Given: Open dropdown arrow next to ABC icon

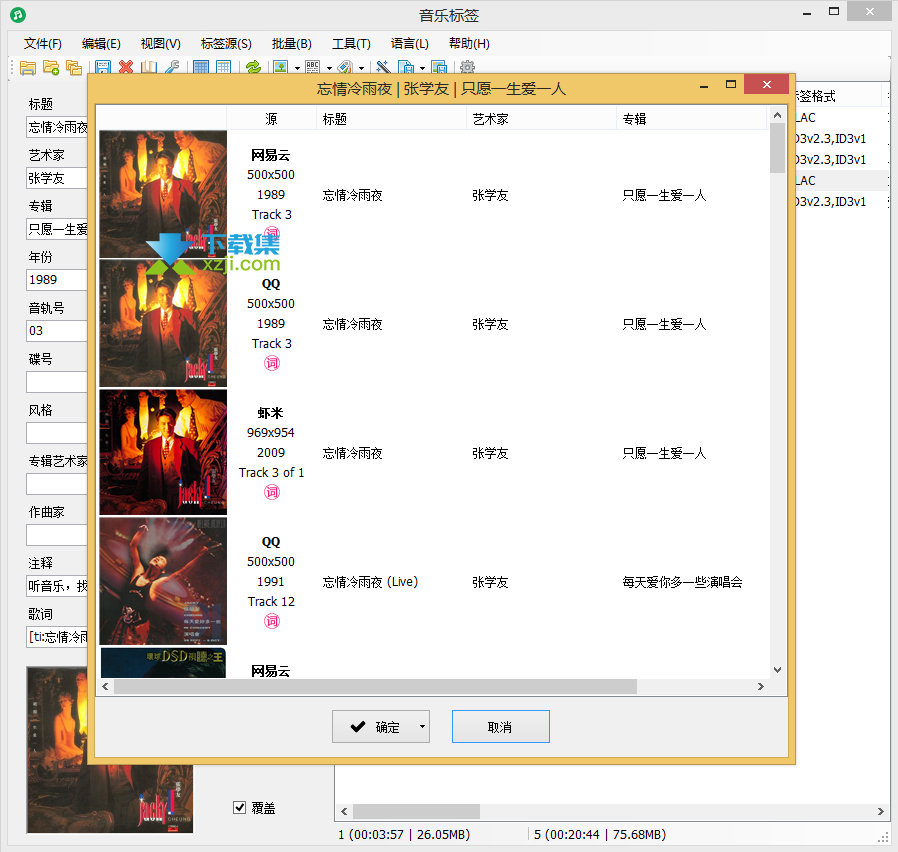Looking at the screenshot, I should point(329,68).
